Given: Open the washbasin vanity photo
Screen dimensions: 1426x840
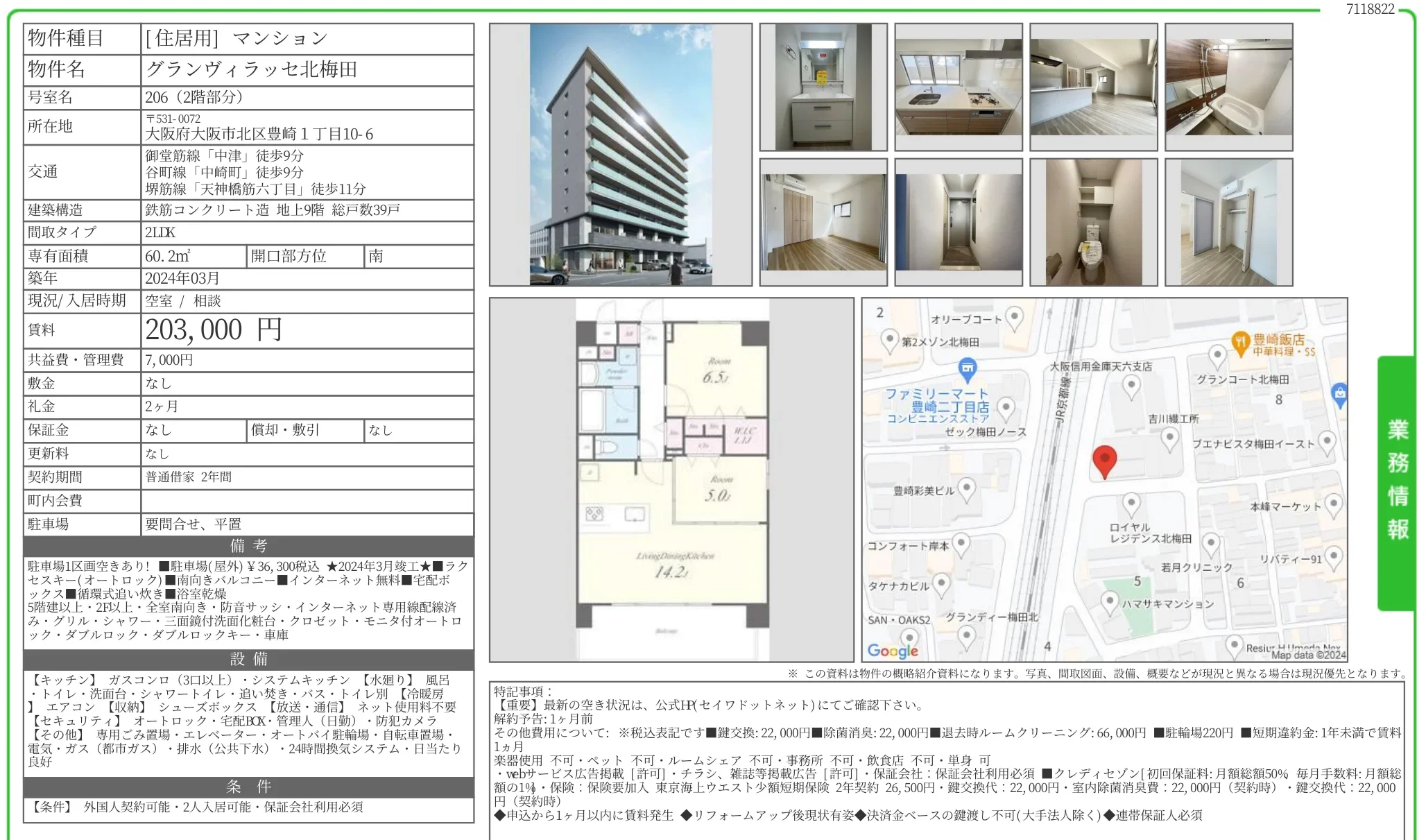Looking at the screenshot, I should 823,87.
